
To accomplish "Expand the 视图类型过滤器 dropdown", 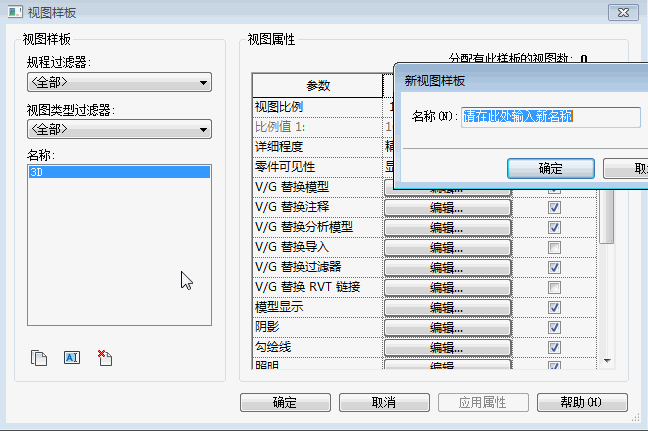I will tap(119, 129).
